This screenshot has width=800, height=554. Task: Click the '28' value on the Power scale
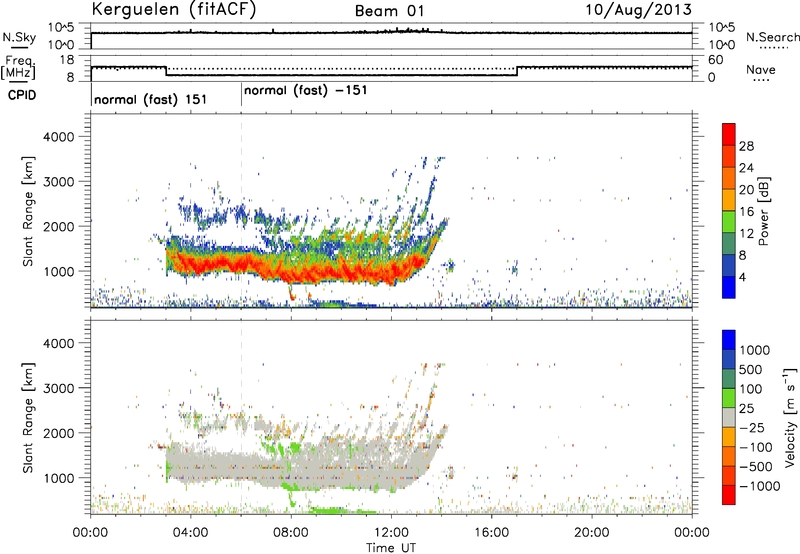tap(746, 146)
